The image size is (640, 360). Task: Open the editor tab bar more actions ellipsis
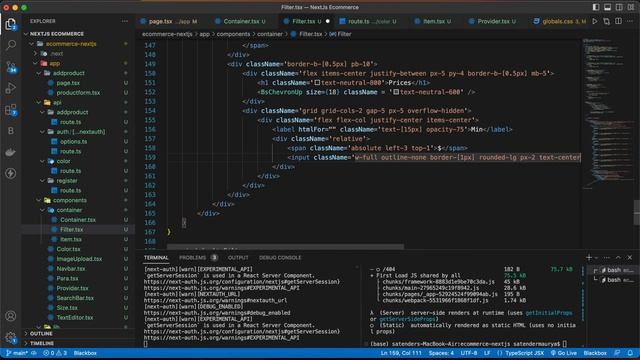(x=630, y=21)
